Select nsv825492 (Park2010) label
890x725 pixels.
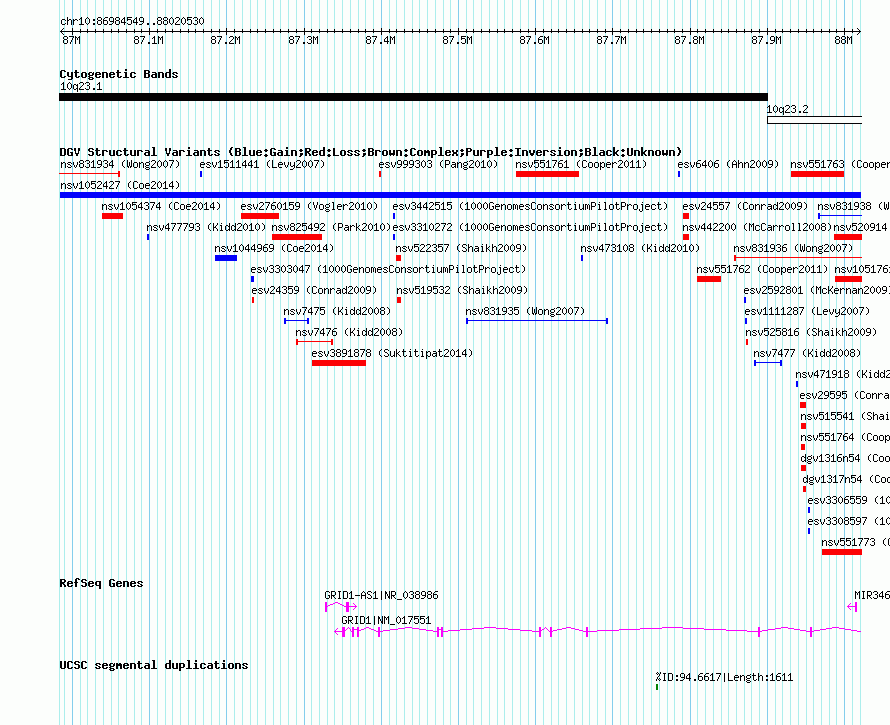[329, 227]
